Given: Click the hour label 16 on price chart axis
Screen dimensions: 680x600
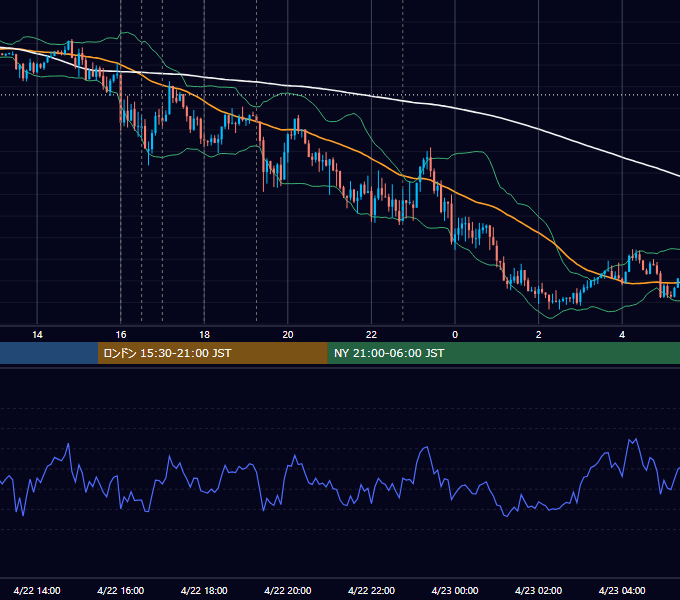Looking at the screenshot, I should pyautogui.click(x=121, y=334).
